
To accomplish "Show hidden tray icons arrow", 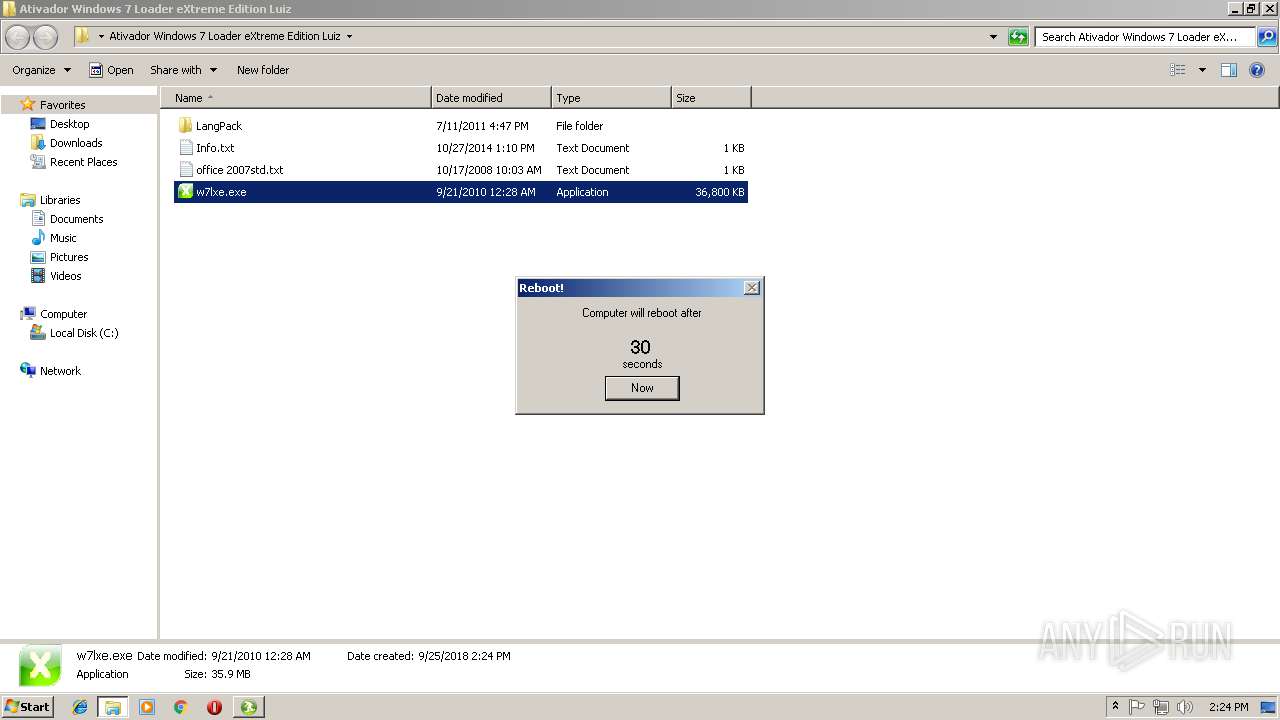I will [x=1116, y=707].
